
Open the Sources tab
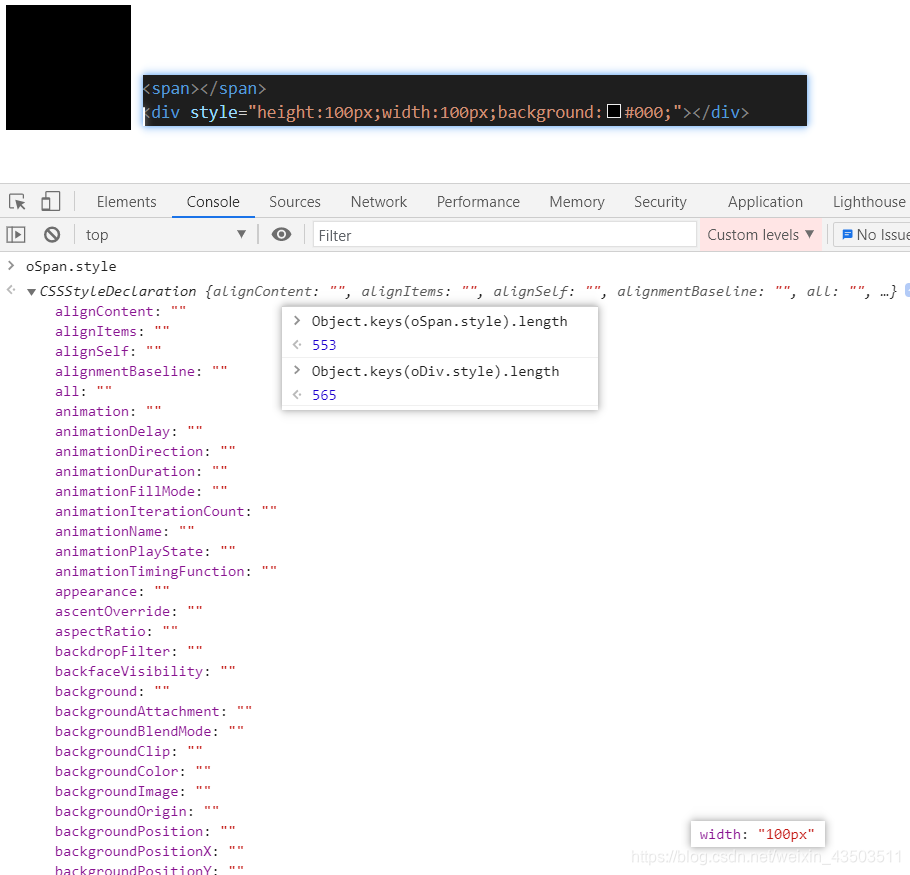point(295,201)
